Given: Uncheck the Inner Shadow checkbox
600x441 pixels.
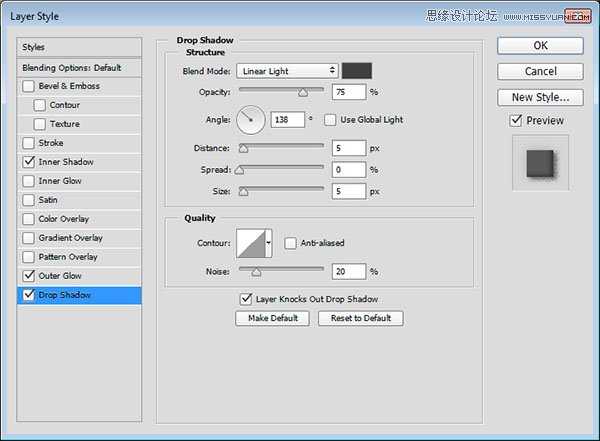Looking at the screenshot, I should coord(28,162).
